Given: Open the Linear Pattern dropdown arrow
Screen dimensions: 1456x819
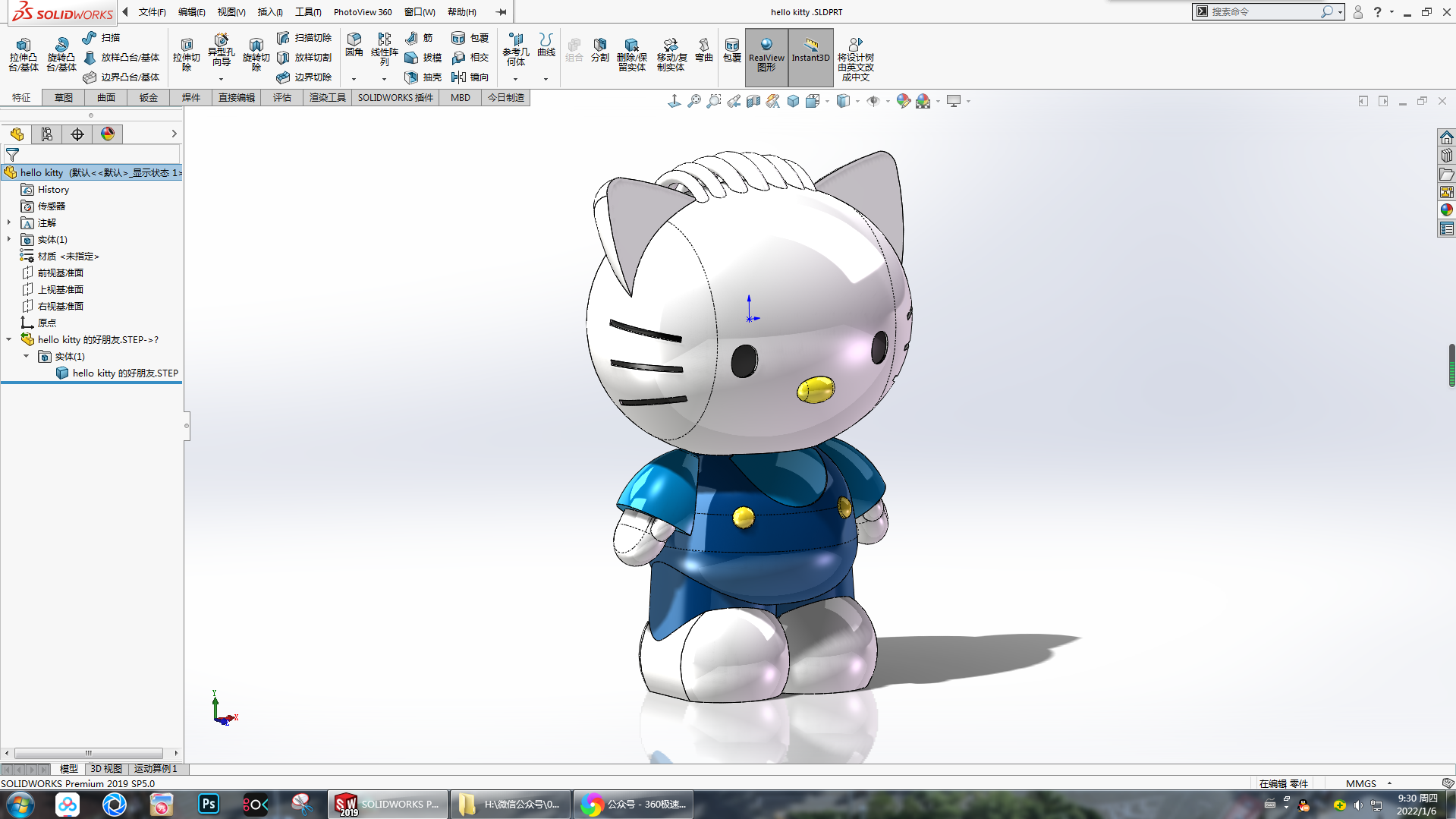Looking at the screenshot, I should pos(384,79).
